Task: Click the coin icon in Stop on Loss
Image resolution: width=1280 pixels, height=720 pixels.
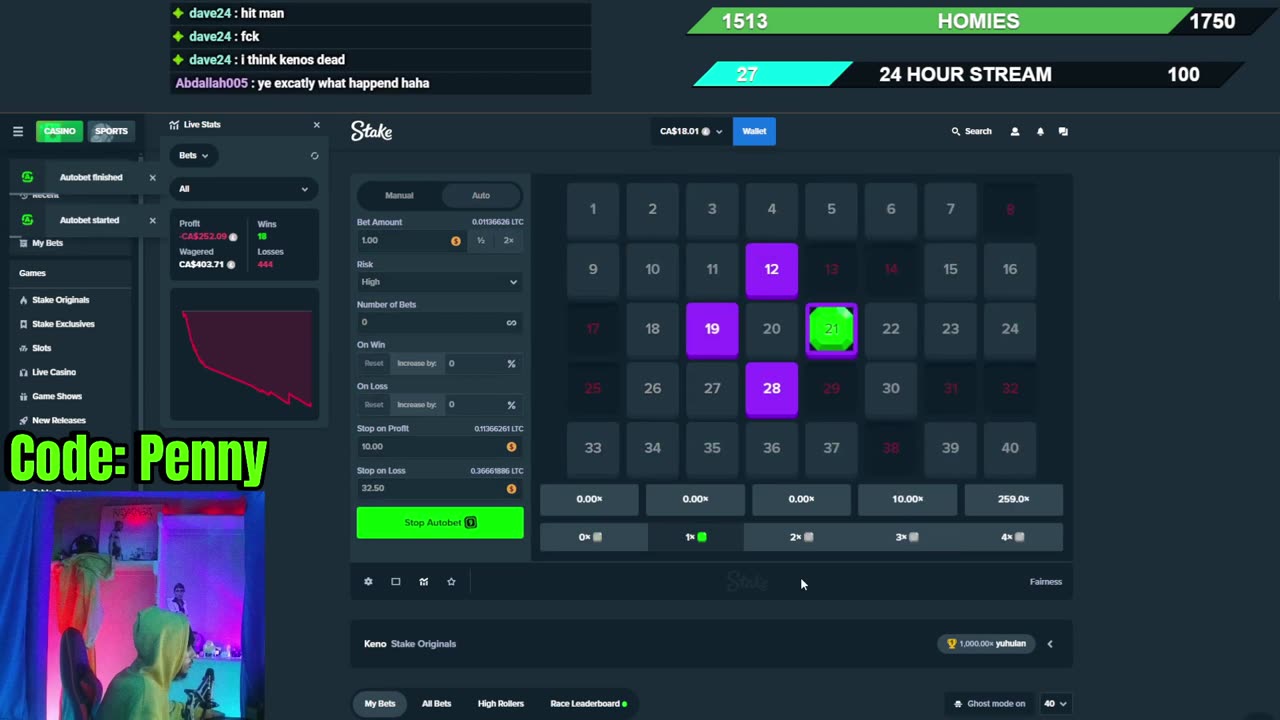Action: [x=511, y=489]
